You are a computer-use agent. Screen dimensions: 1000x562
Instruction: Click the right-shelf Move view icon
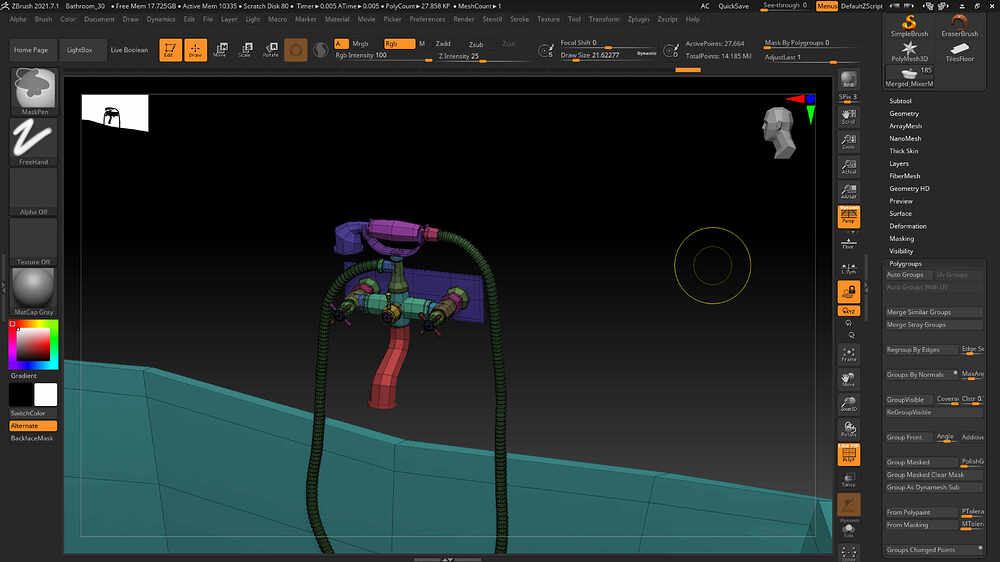point(849,380)
